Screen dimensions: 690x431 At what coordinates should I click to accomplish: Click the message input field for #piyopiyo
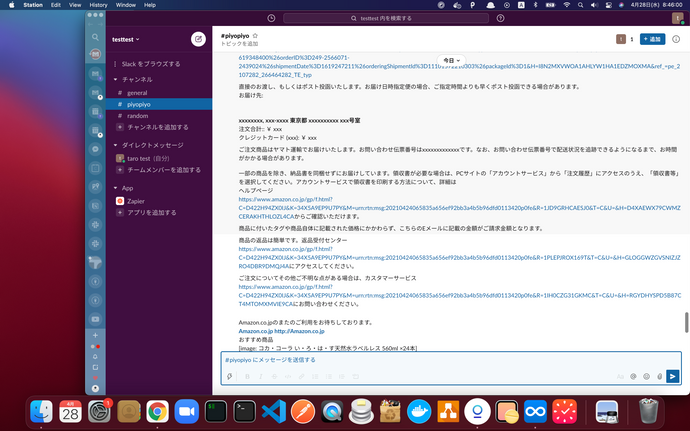coord(451,360)
